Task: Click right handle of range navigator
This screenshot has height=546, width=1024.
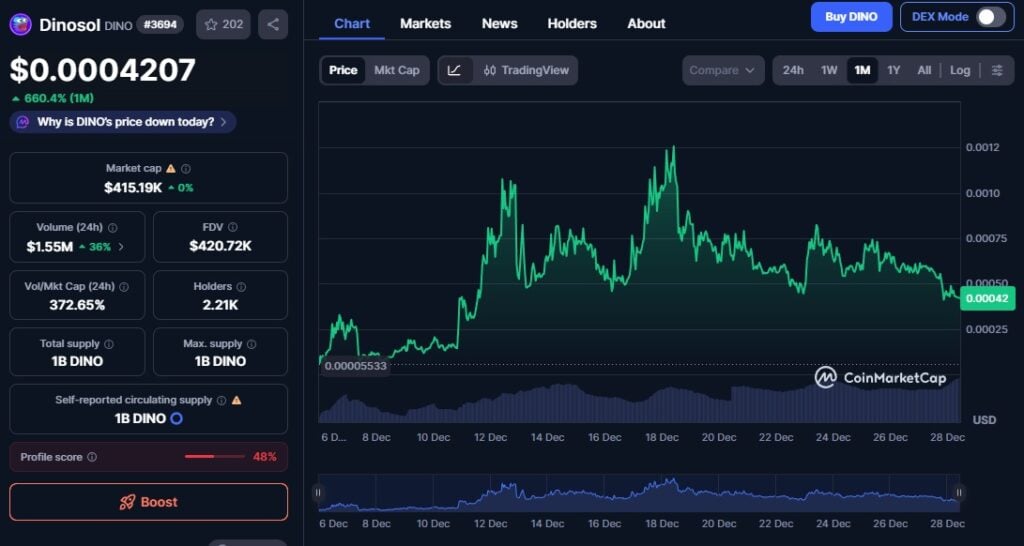Action: 959,492
